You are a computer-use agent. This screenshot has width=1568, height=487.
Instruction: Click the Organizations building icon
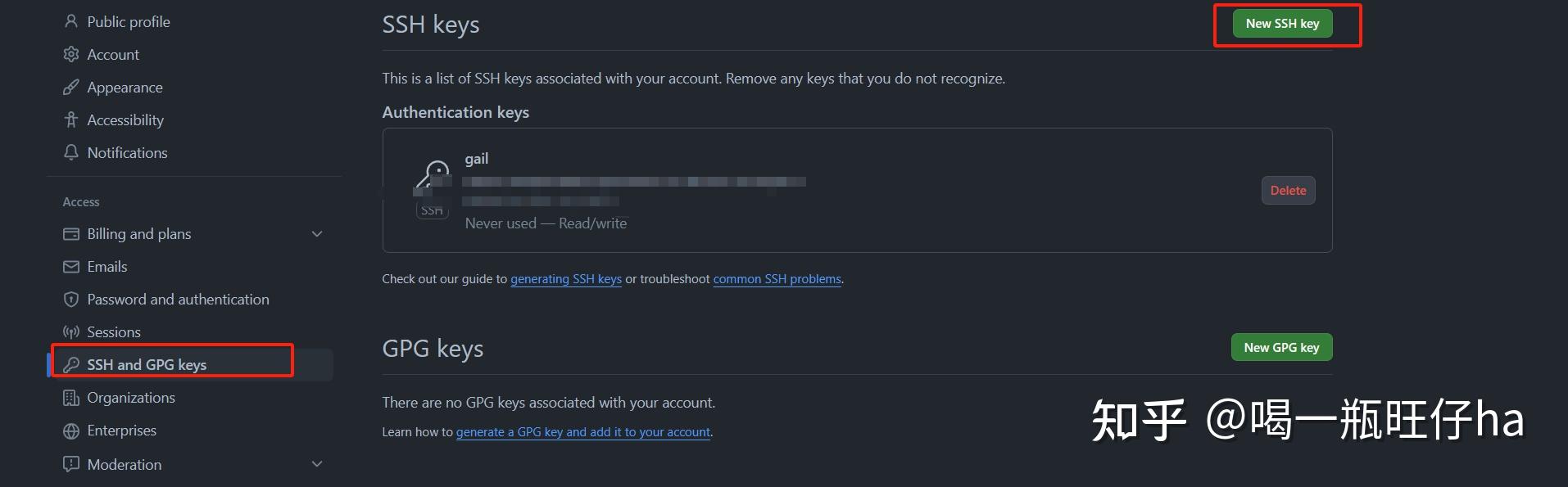[x=71, y=398]
